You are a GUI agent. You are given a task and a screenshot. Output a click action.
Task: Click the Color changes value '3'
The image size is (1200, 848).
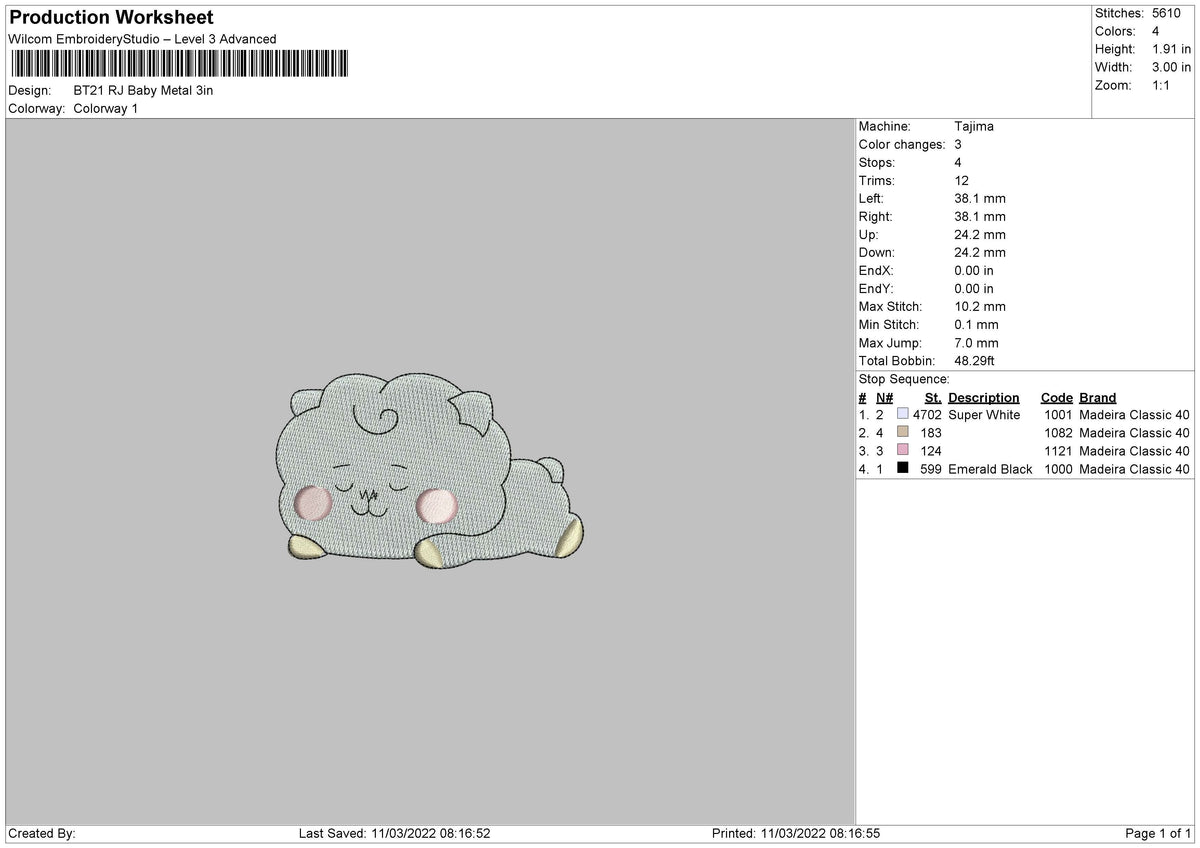(959, 144)
